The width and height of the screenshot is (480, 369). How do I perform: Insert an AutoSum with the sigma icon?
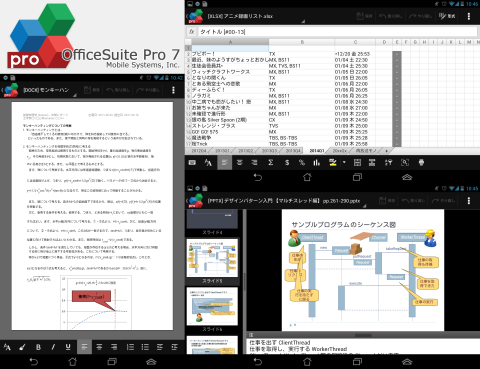tap(271, 163)
